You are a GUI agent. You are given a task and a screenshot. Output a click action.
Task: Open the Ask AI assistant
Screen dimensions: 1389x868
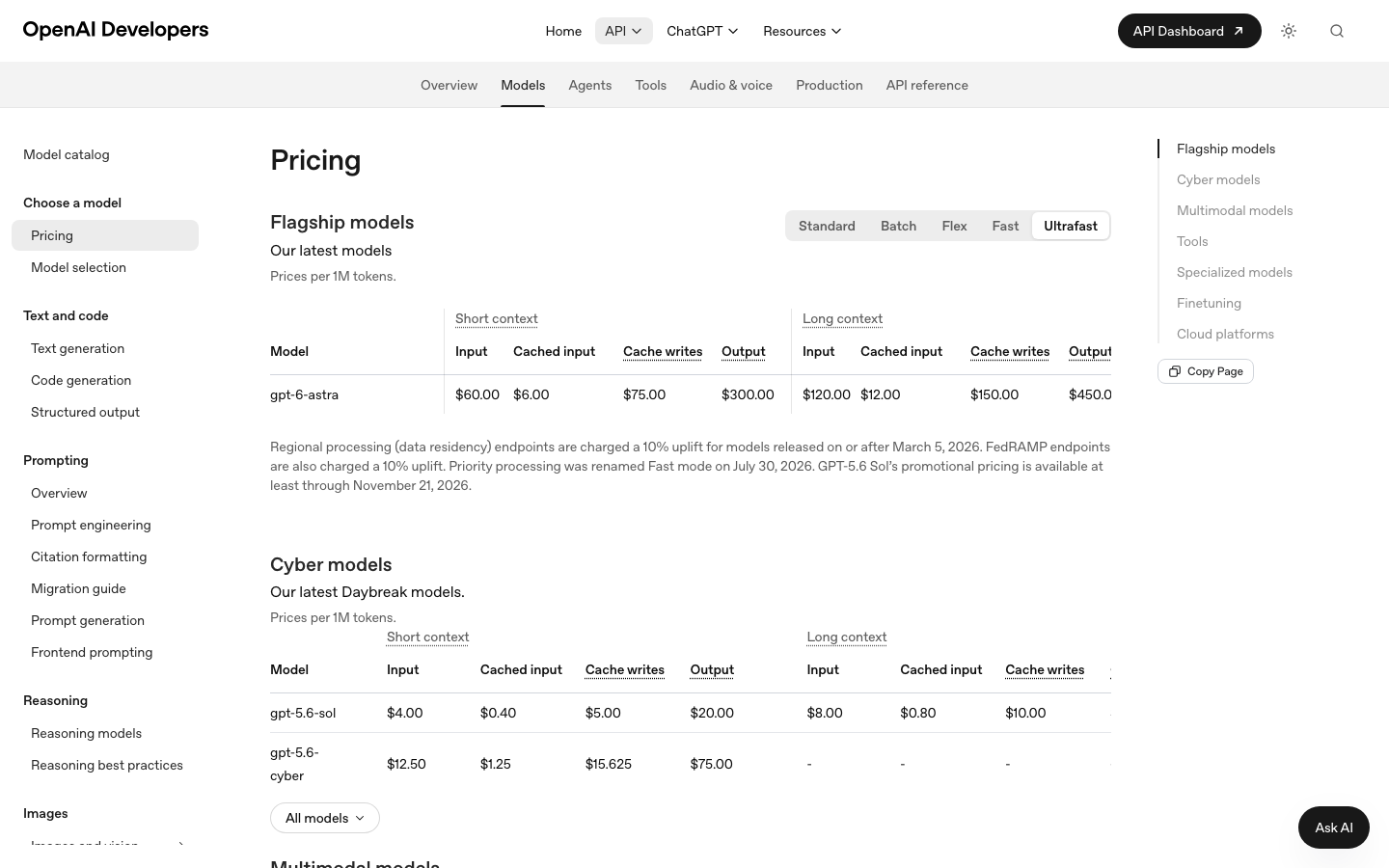[1334, 827]
